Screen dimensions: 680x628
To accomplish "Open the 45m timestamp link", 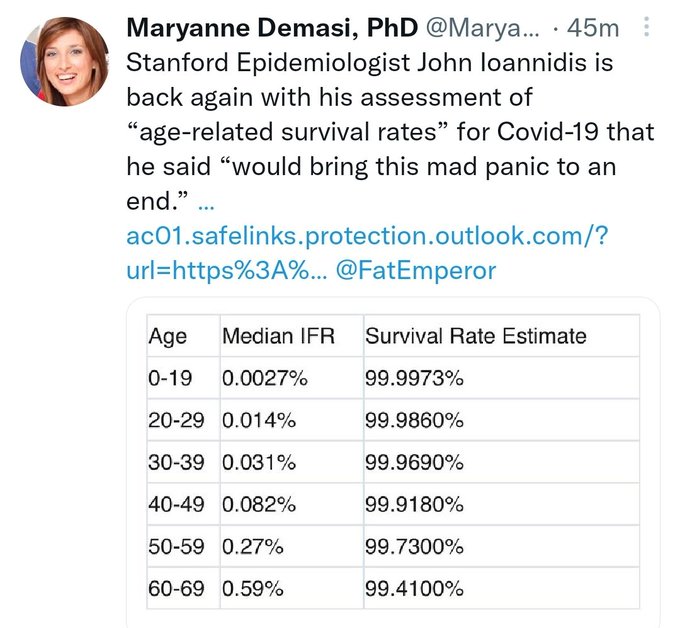I will 592,28.
